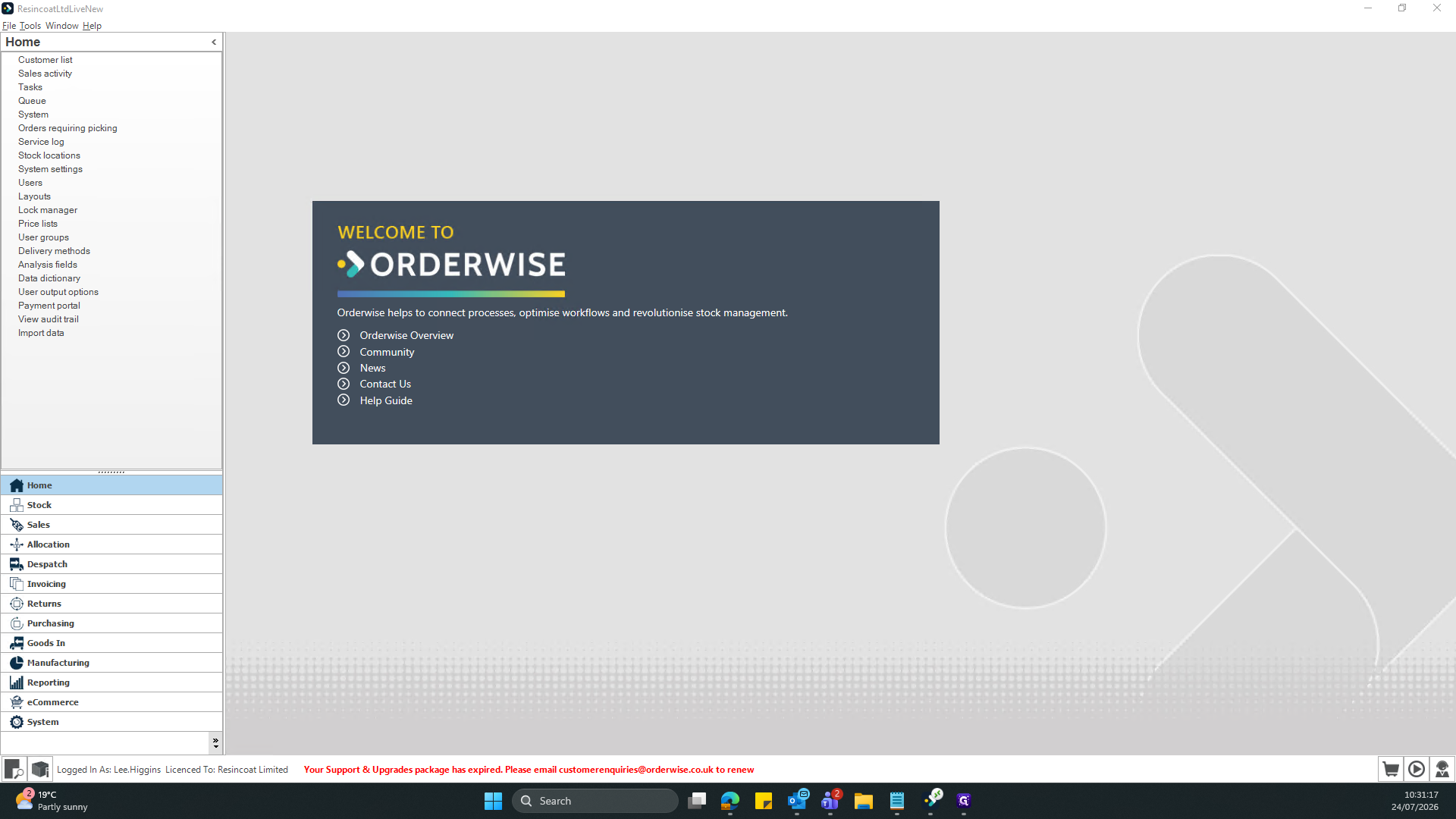Click the taskbar Search box
The width and height of the screenshot is (1456, 819).
pyautogui.click(x=595, y=801)
